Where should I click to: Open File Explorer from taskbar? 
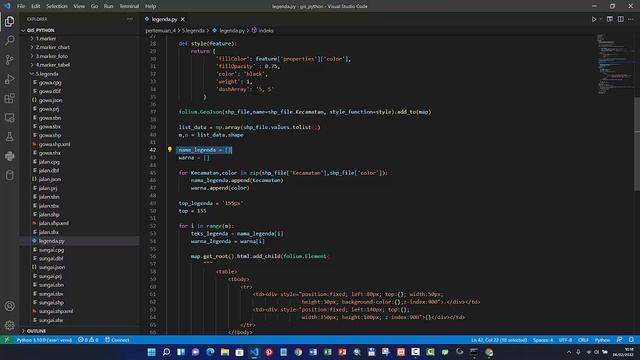pyautogui.click(x=225, y=352)
